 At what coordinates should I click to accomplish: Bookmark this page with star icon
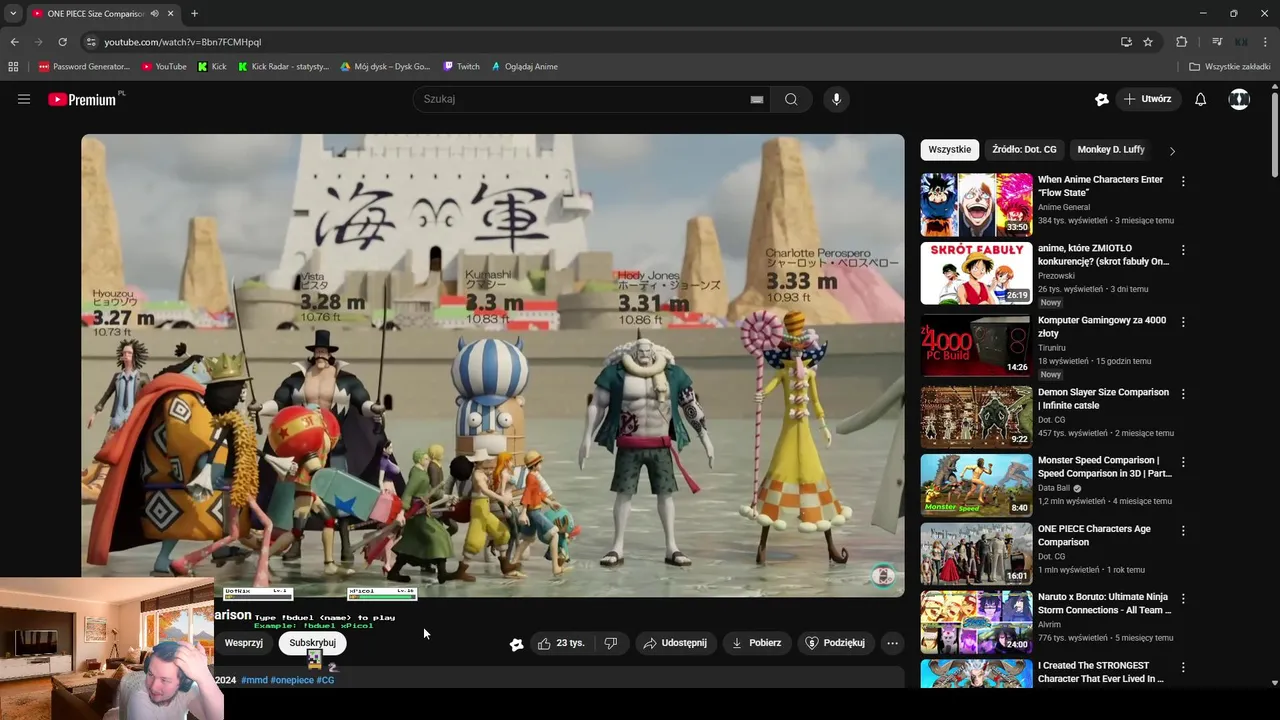tap(1148, 42)
